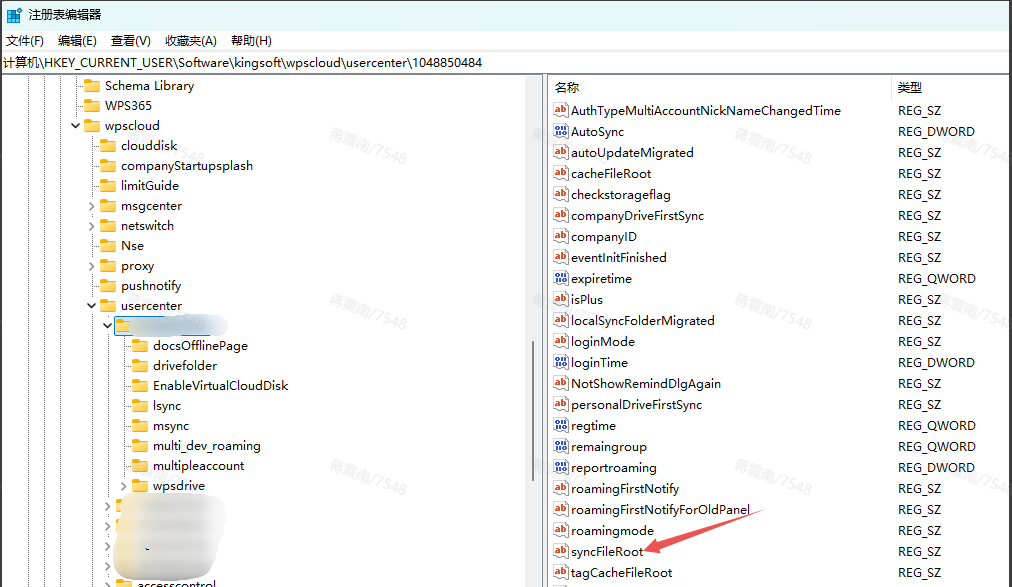Click the wpscloud folder icon
Image resolution: width=1012 pixels, height=587 pixels.
pos(92,126)
